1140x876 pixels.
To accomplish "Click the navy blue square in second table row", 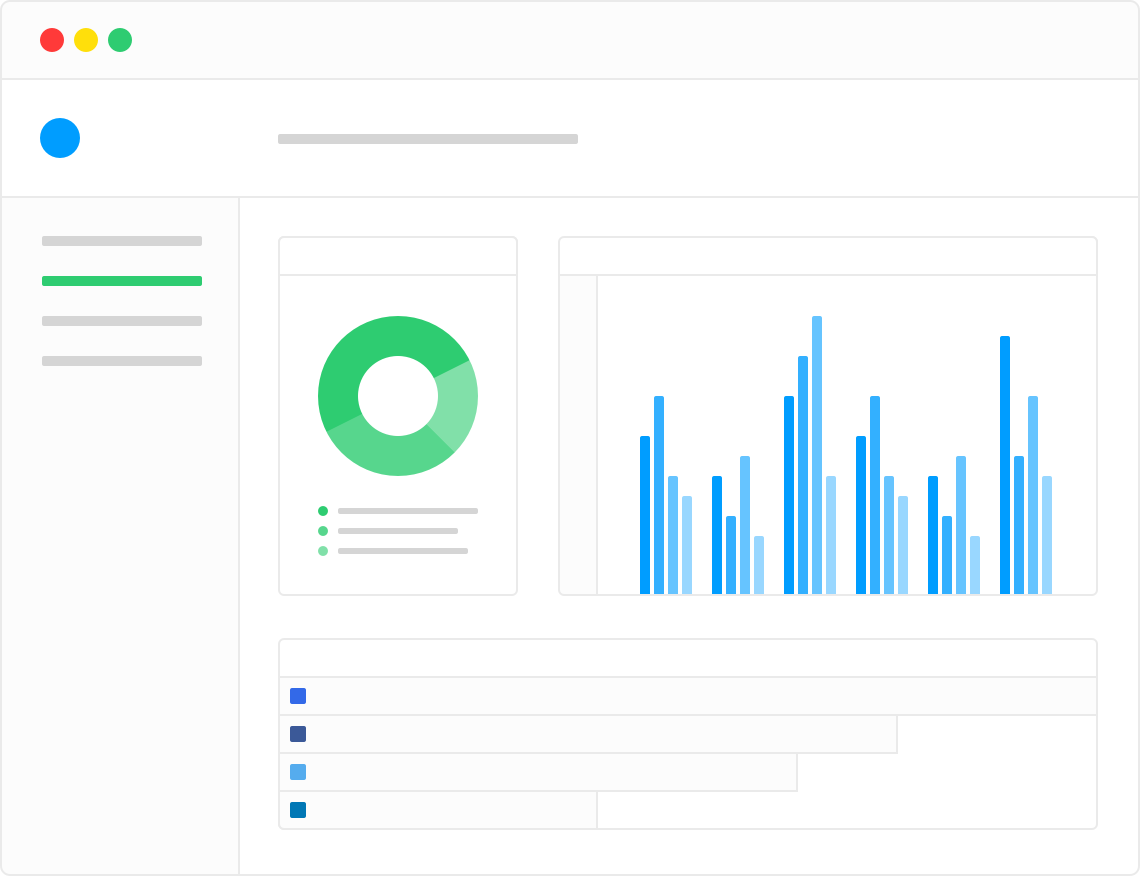I will pyautogui.click(x=298, y=734).
